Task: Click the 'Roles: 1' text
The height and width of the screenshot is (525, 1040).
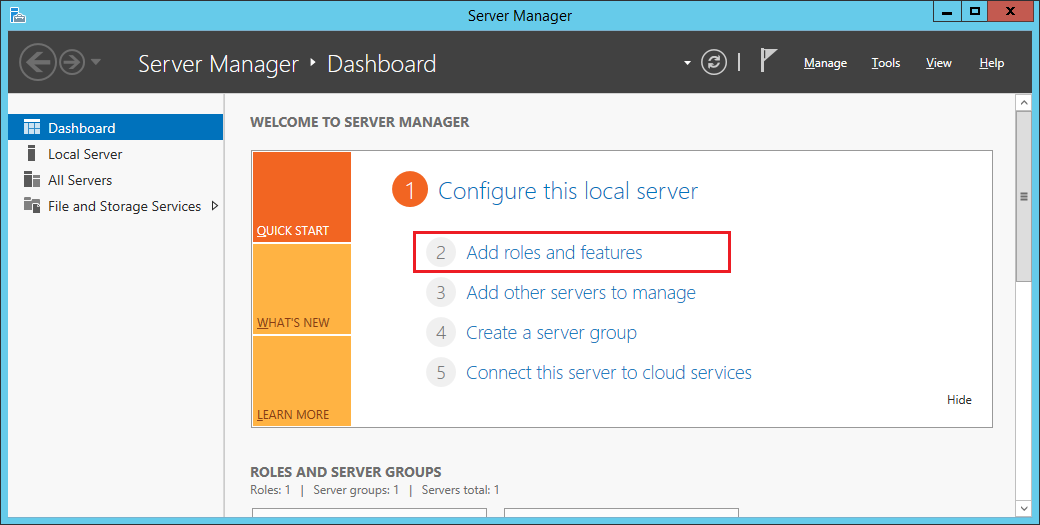Action: pyautogui.click(x=270, y=490)
